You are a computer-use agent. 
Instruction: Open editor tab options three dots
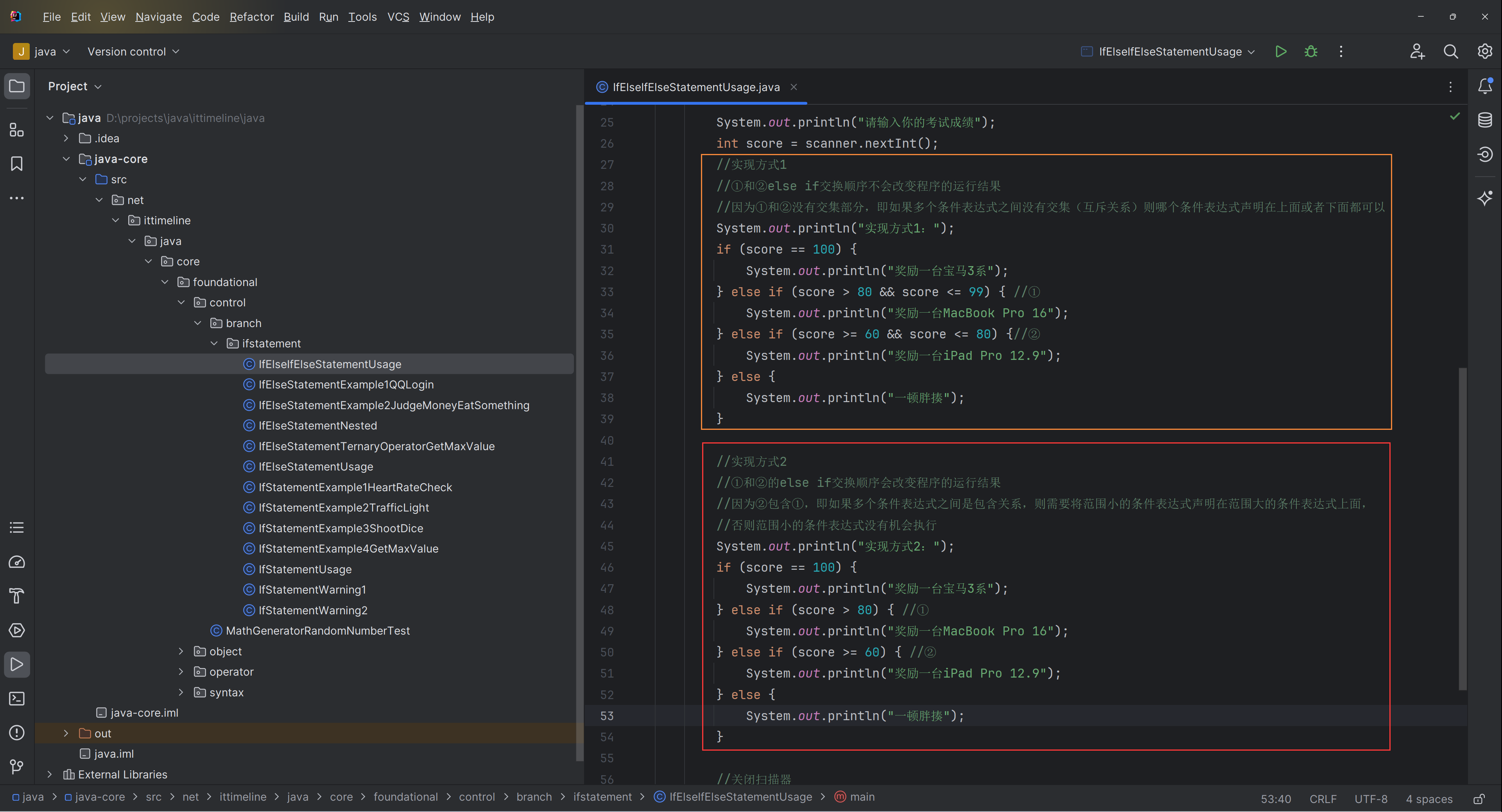coord(1450,87)
